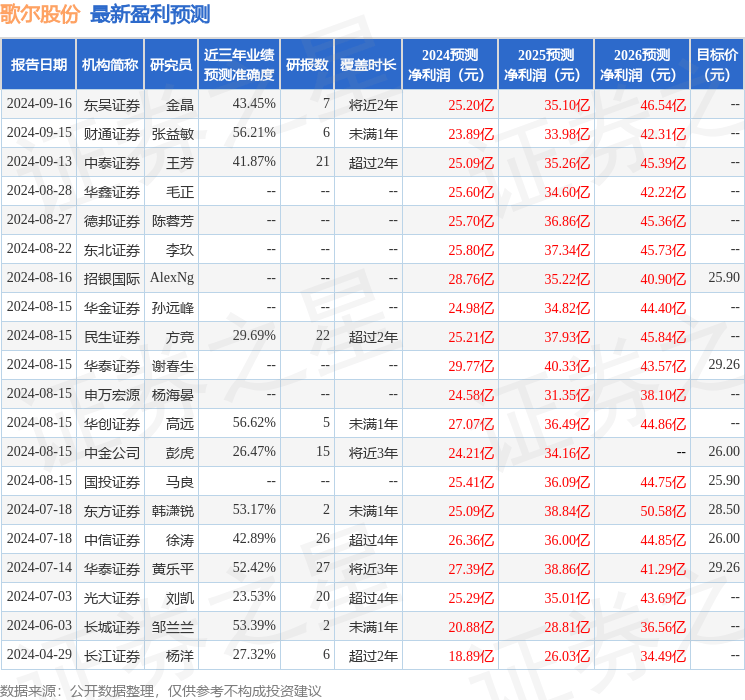Click the 华金证券 cell
The width and height of the screenshot is (745, 700).
coord(112,308)
